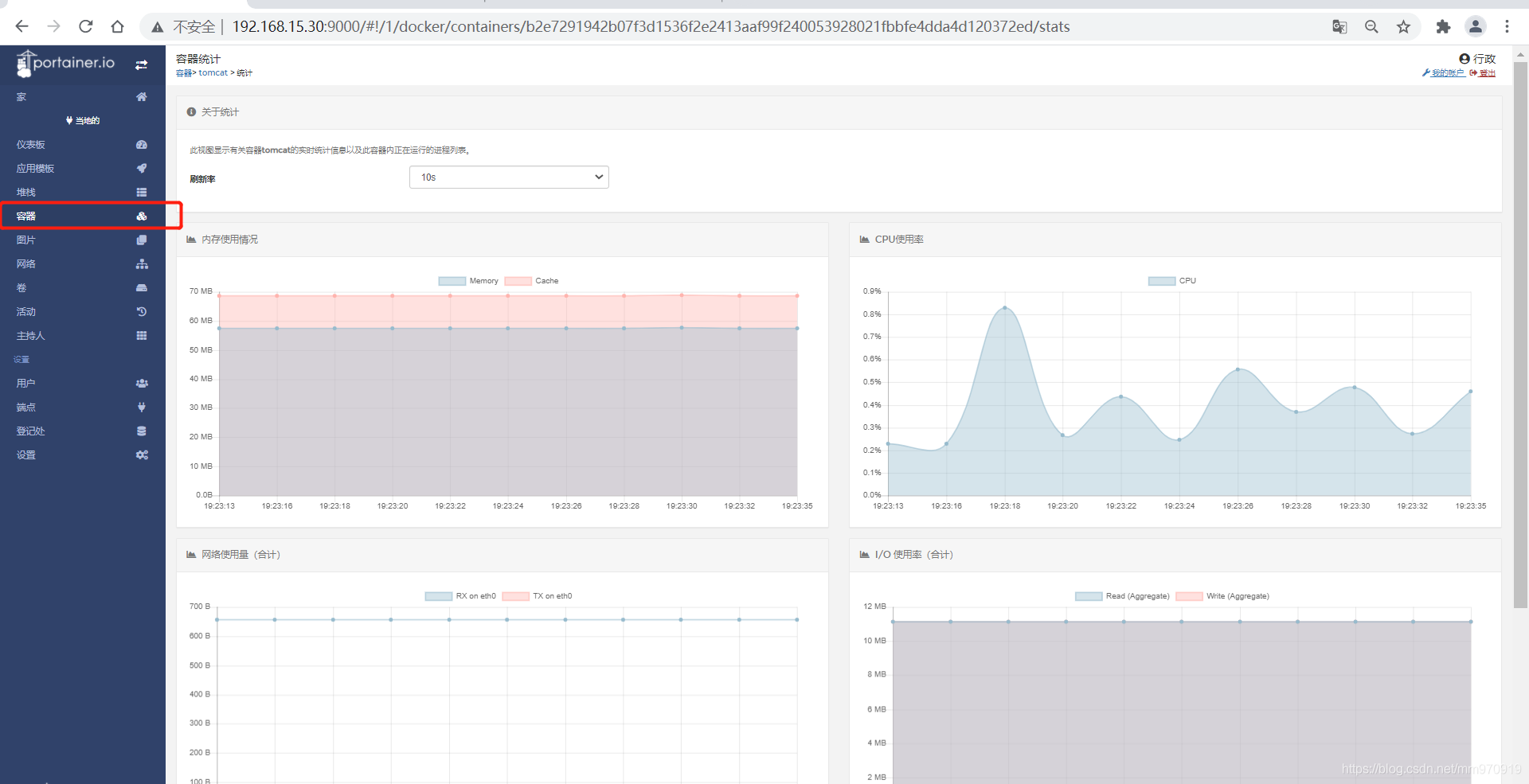Click the log out link
This screenshot has width=1529, height=784.
pos(1486,73)
